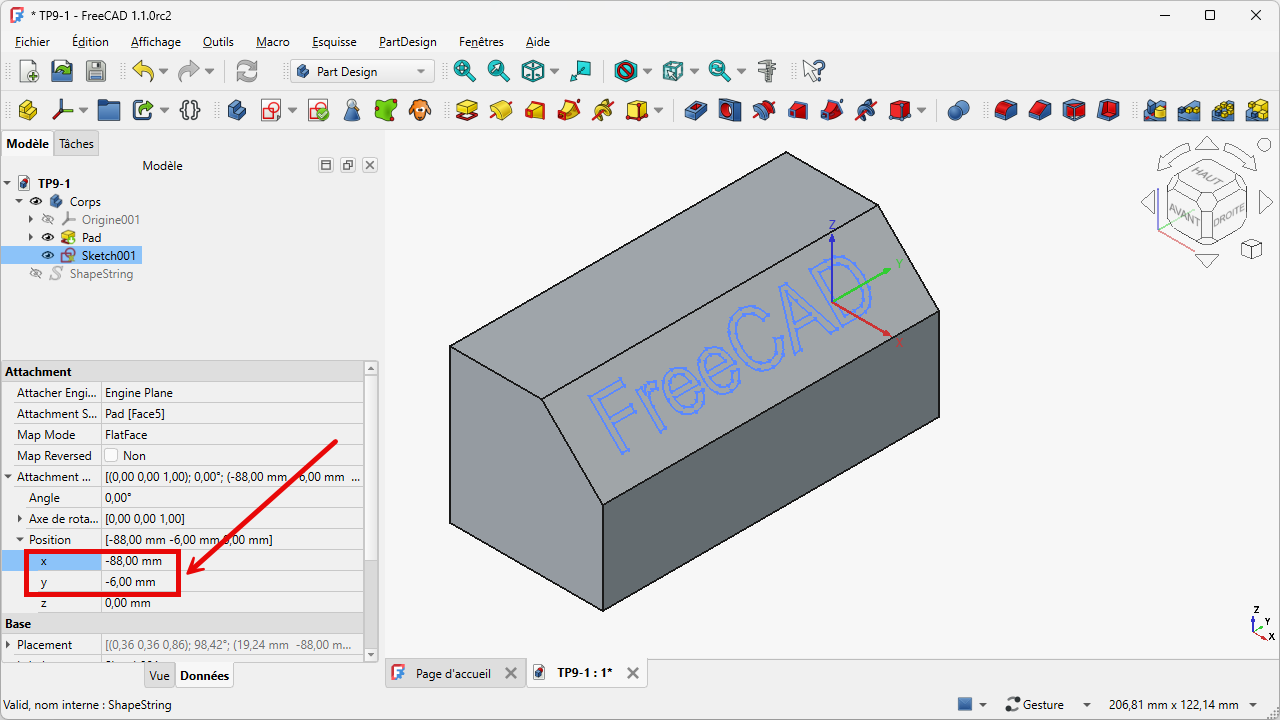This screenshot has height=720, width=1280.
Task: Hide the Pad feature via eye icon
Action: [x=48, y=238]
